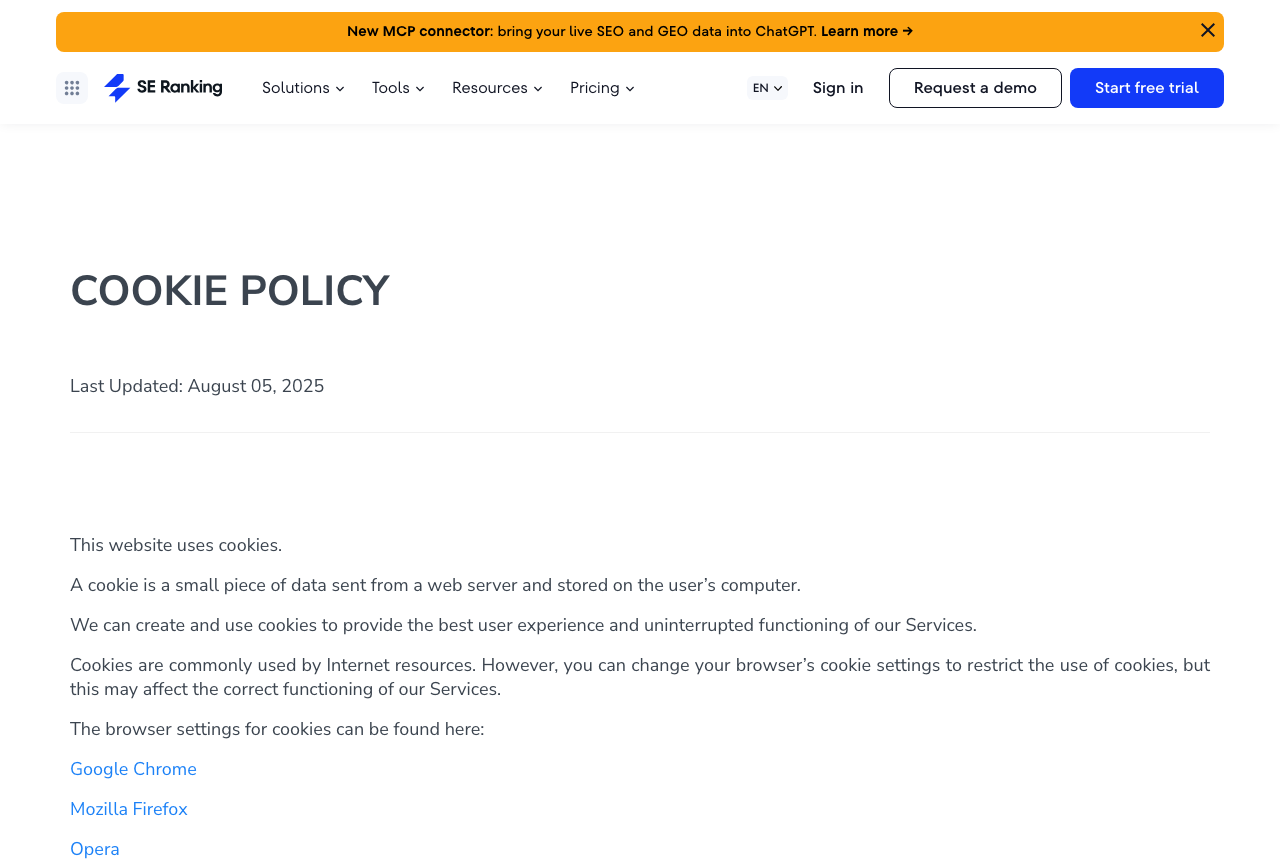This screenshot has height=860, width=1280.
Task: Click Request a demo button
Action: [975, 88]
